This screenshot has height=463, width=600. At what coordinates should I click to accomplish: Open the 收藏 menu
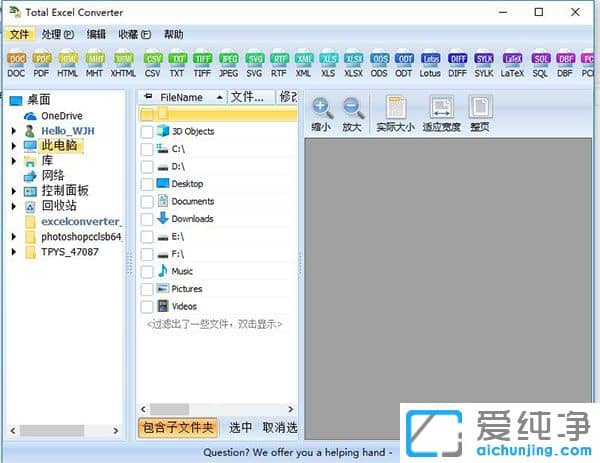[134, 34]
